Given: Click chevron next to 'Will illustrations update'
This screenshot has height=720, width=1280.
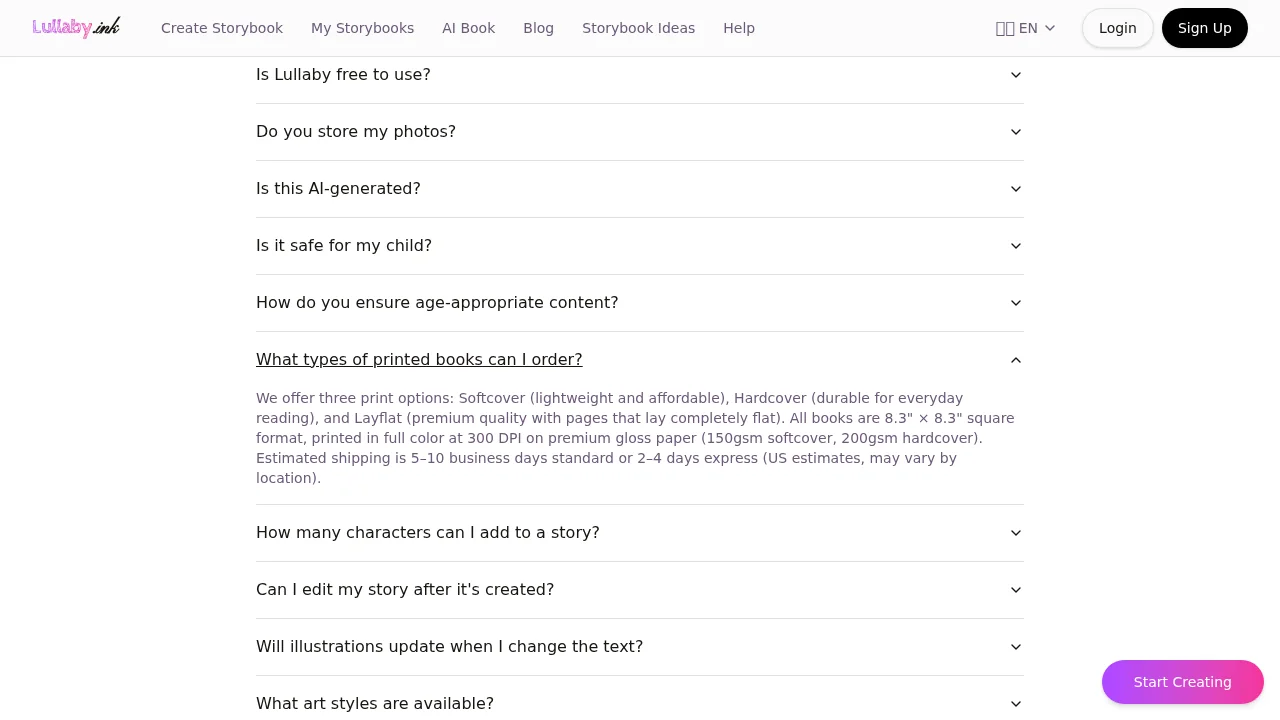Looking at the screenshot, I should [1015, 647].
